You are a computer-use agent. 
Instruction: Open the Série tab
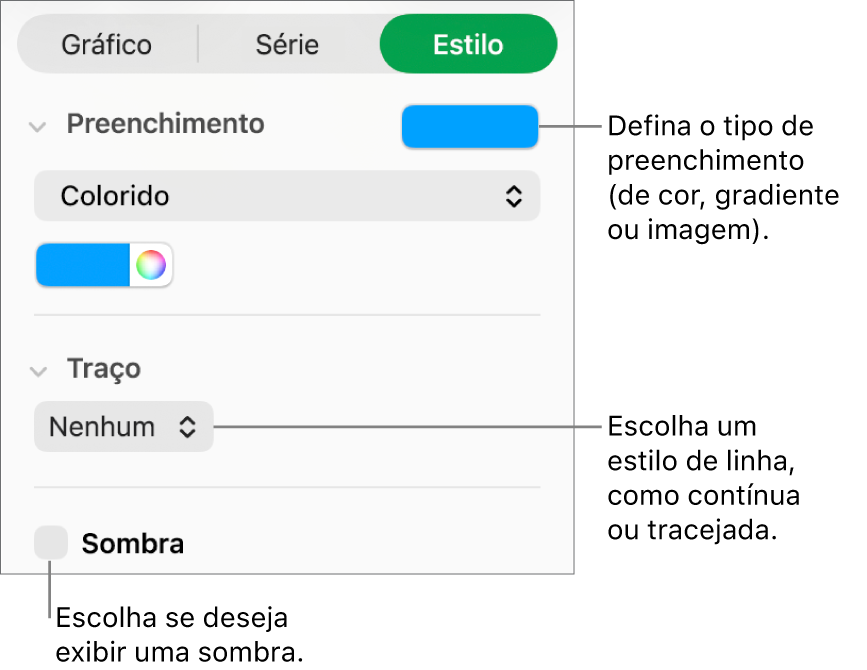pyautogui.click(x=287, y=44)
